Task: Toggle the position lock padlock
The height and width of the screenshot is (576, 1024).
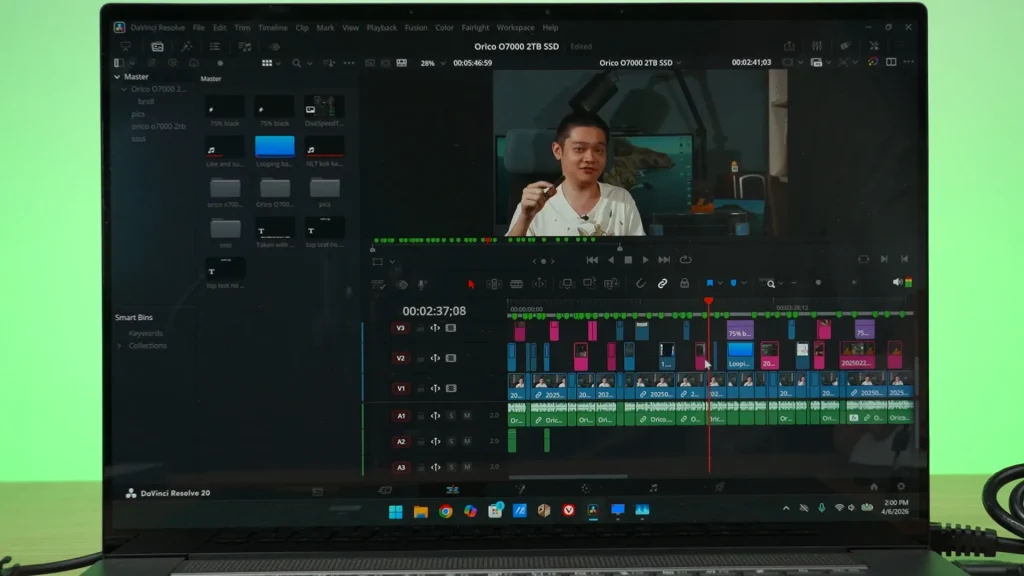Action: coord(684,283)
